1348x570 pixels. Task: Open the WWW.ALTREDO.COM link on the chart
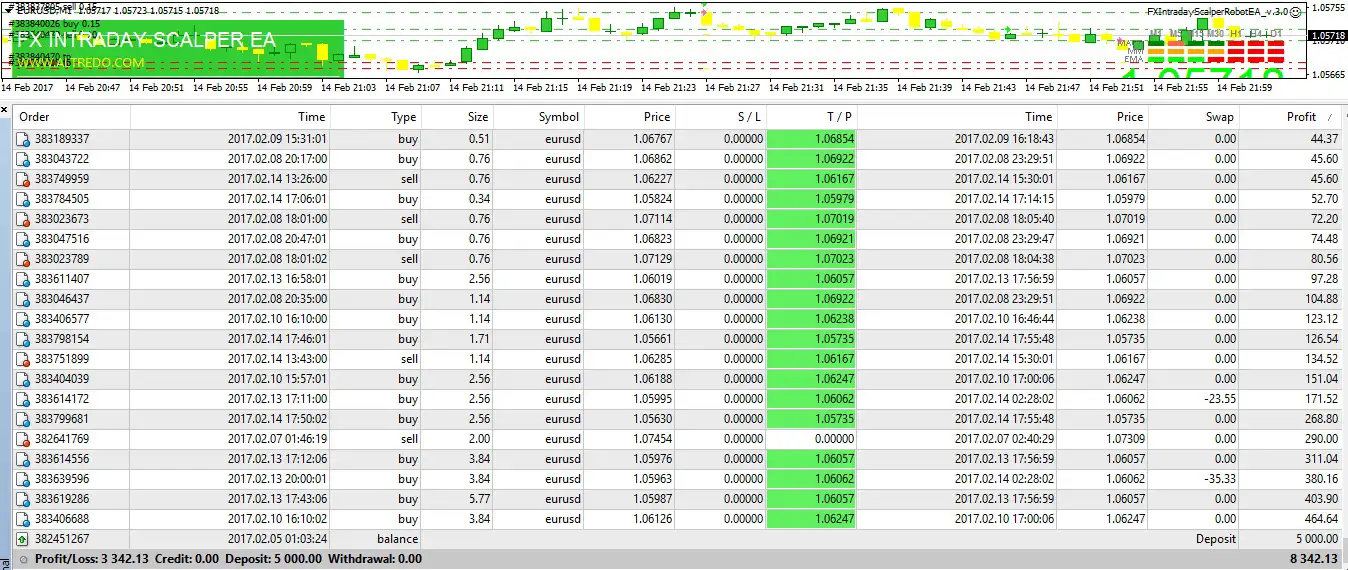point(81,63)
